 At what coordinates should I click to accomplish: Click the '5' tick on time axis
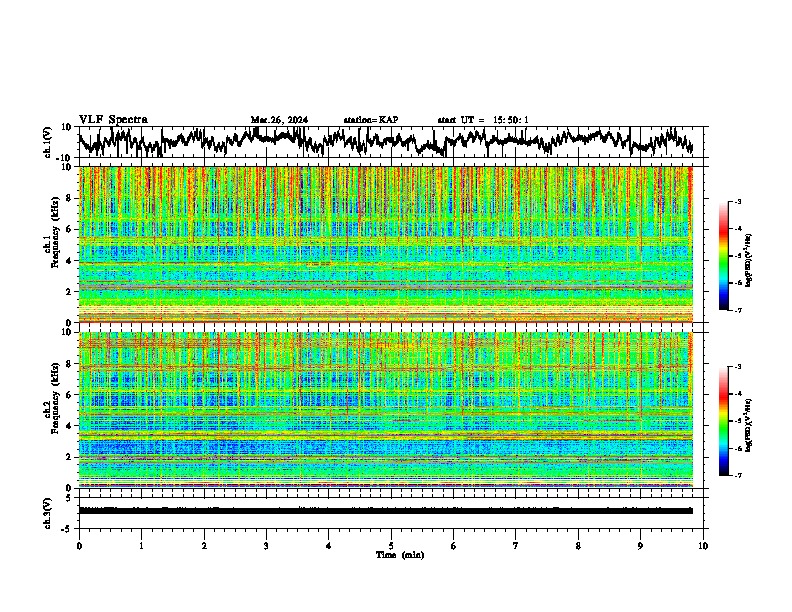[391, 546]
